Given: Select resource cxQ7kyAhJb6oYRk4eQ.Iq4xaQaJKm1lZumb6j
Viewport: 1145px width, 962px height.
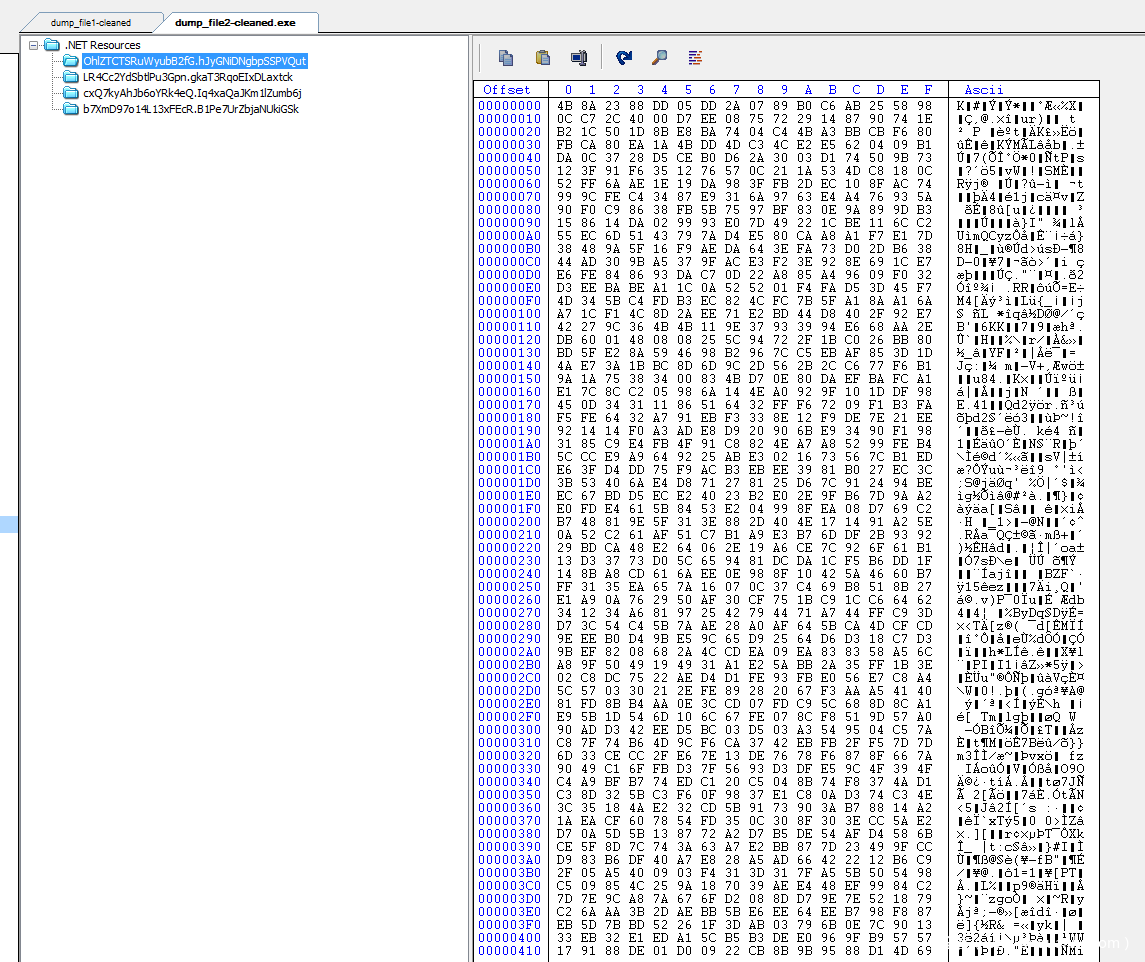Looking at the screenshot, I should pyautogui.click(x=192, y=93).
